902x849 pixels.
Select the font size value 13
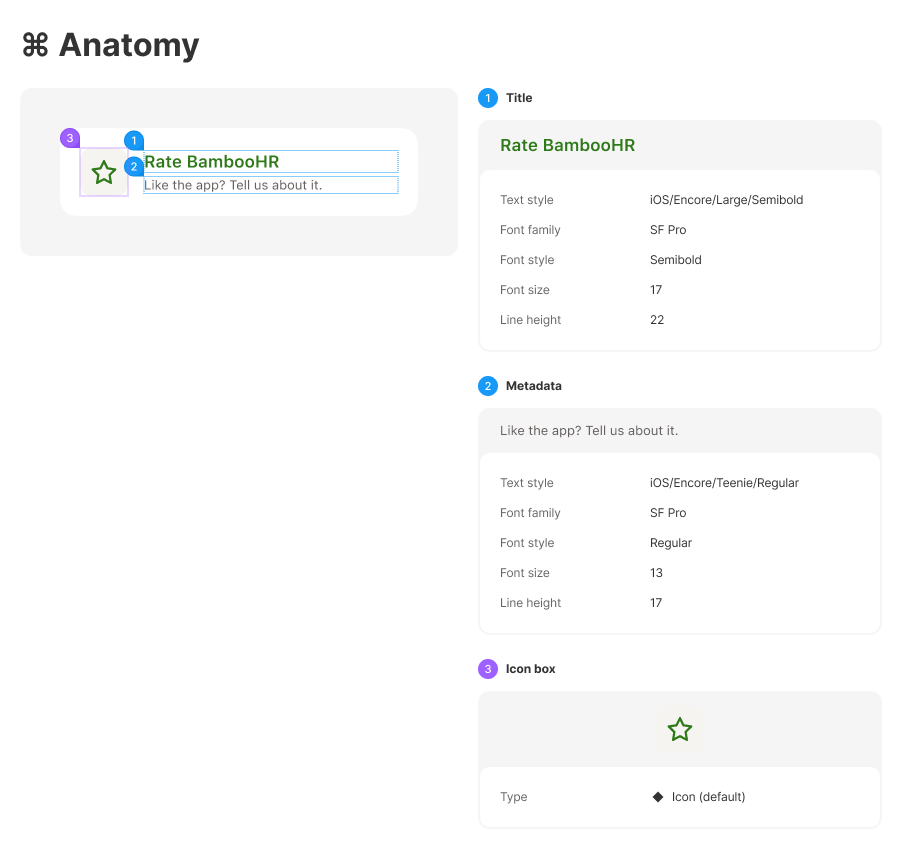pyautogui.click(x=656, y=573)
